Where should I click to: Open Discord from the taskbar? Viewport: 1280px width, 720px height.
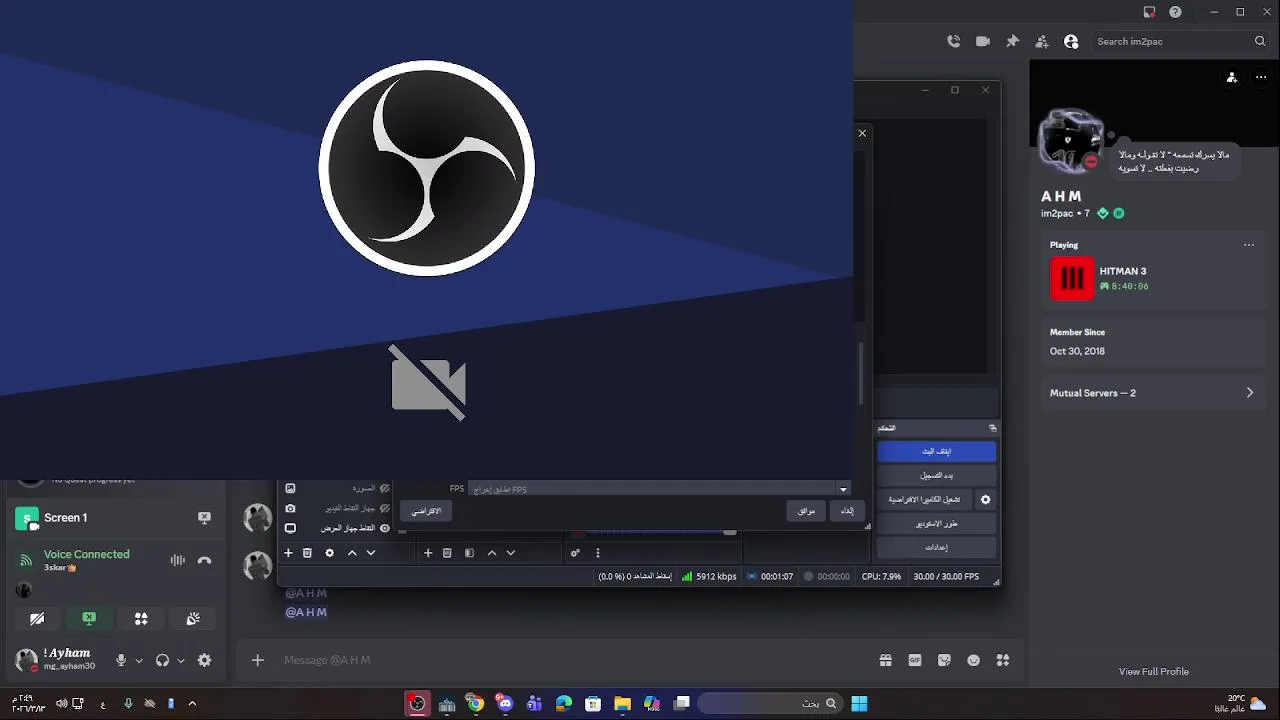tap(505, 704)
